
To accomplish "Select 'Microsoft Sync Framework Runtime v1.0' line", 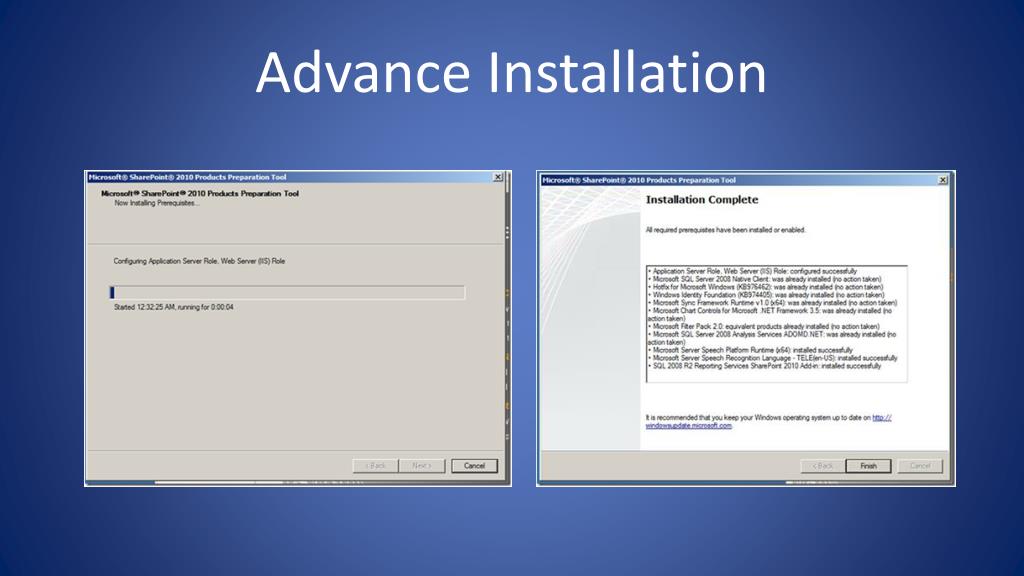I will tap(773, 303).
